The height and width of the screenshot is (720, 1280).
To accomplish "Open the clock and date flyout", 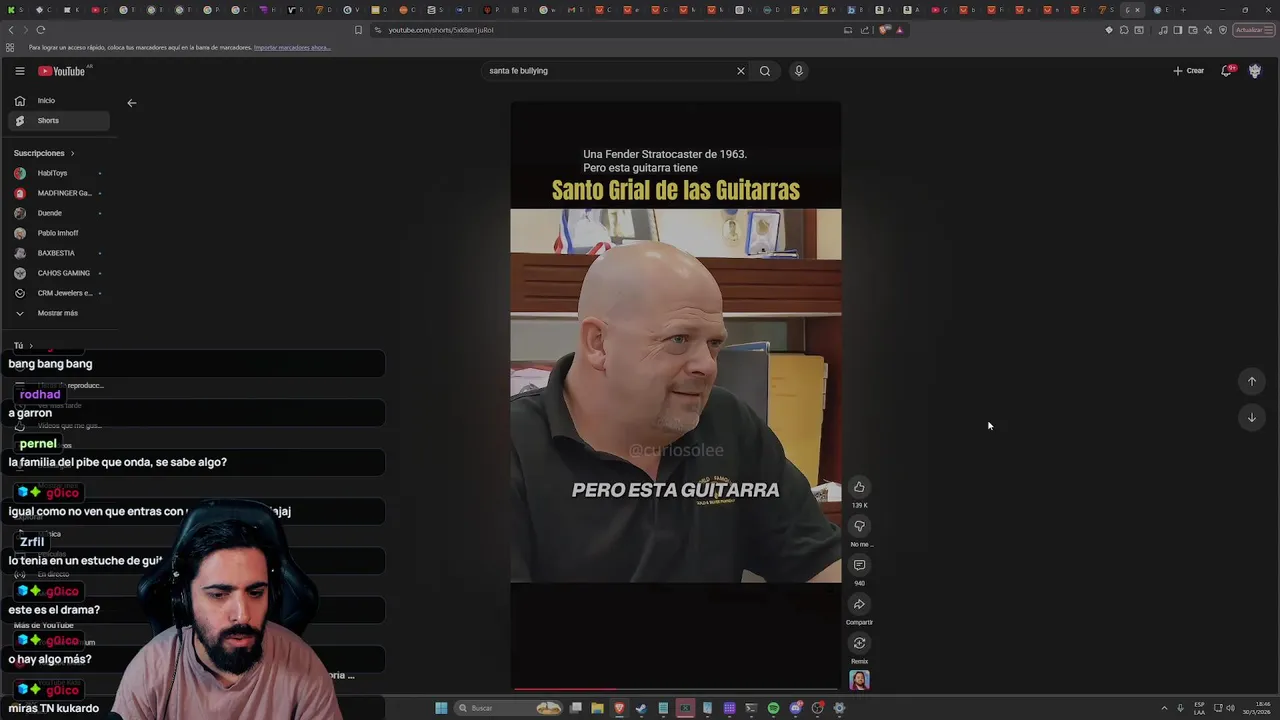I will point(1256,708).
